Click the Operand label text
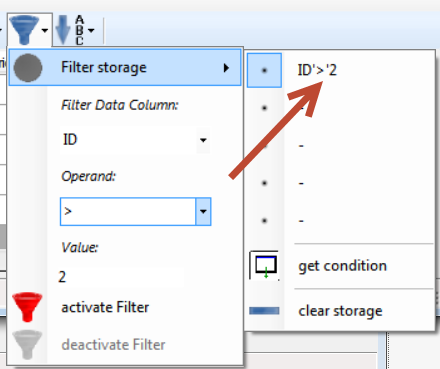Image resolution: width=440 pixels, height=369 pixels. (x=88, y=176)
